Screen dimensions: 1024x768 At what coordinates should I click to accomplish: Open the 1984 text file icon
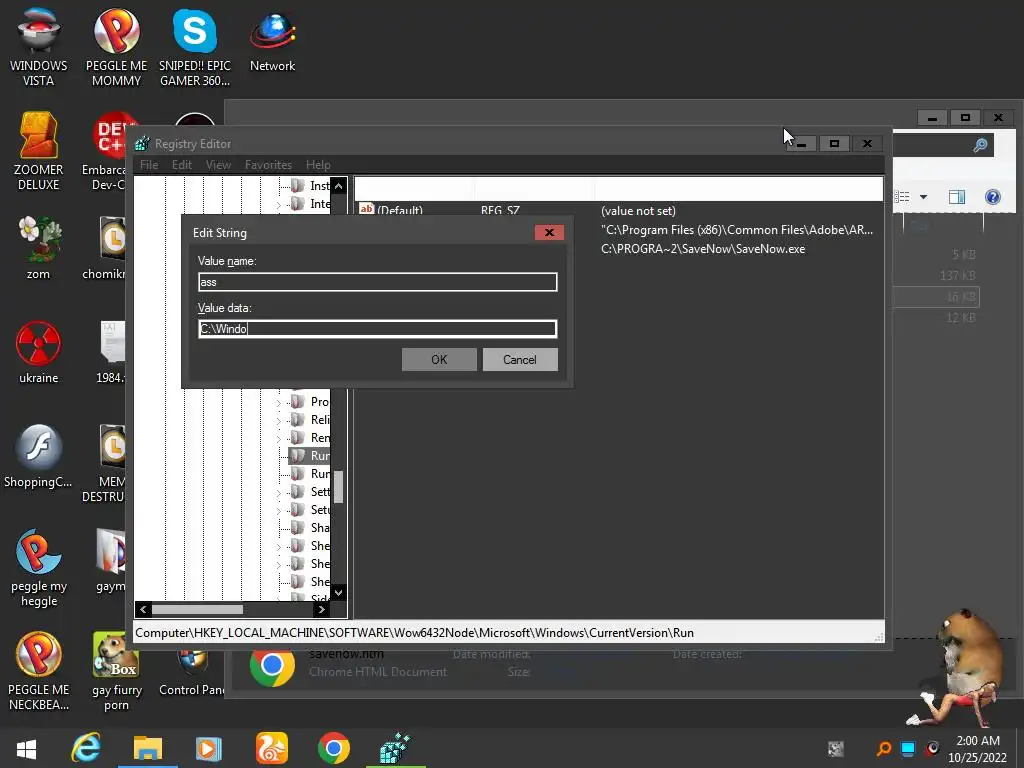point(111,353)
